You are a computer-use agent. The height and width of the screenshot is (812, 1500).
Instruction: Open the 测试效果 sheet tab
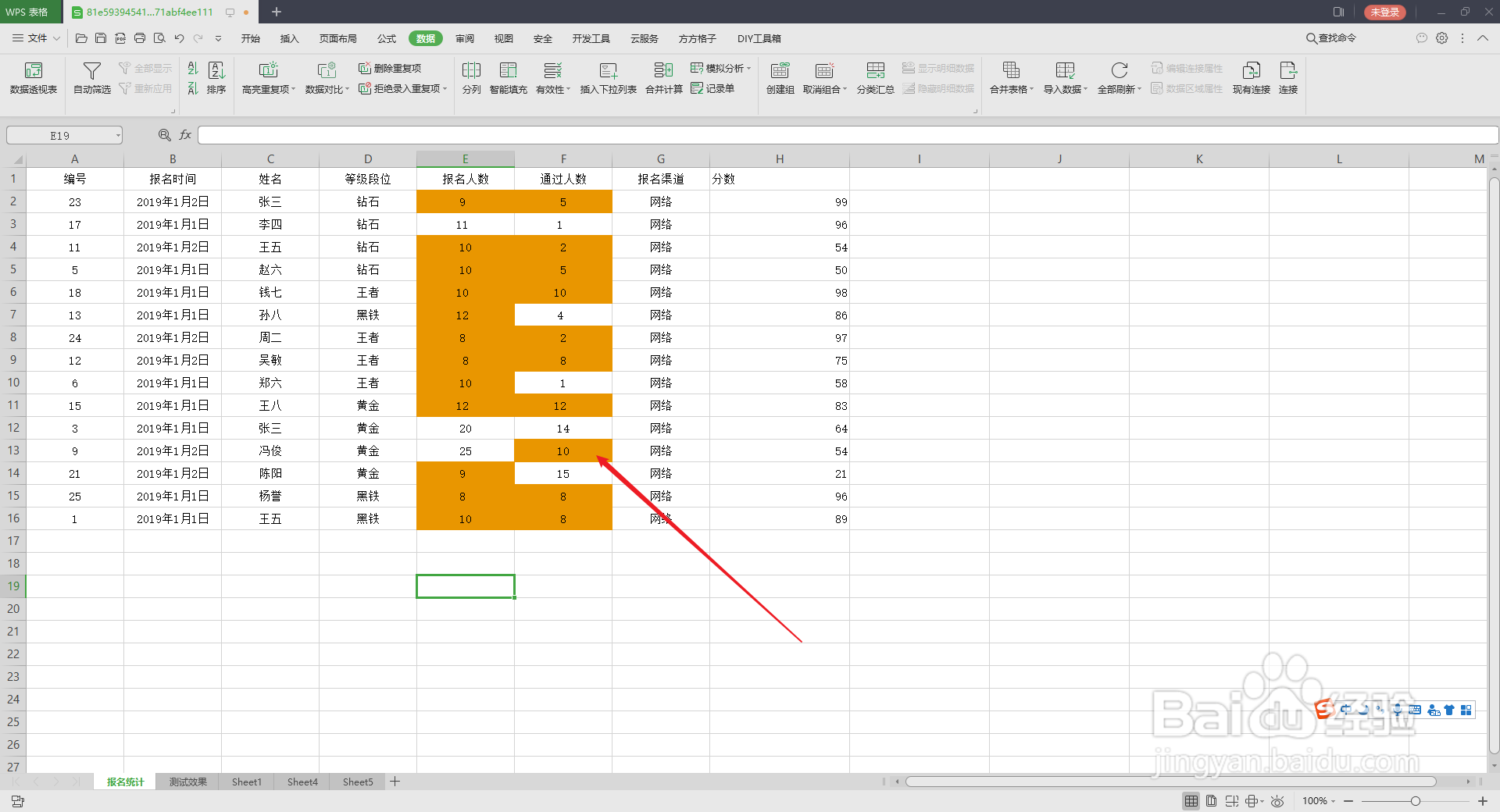(x=188, y=782)
